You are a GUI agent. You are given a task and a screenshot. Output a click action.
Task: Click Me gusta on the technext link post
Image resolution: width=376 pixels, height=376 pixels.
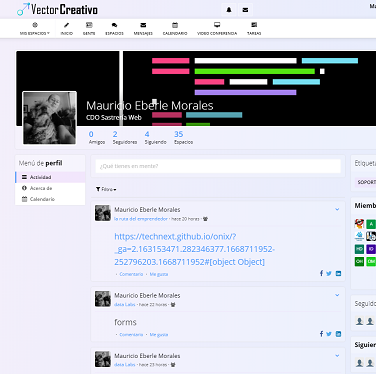pyautogui.click(x=159, y=274)
